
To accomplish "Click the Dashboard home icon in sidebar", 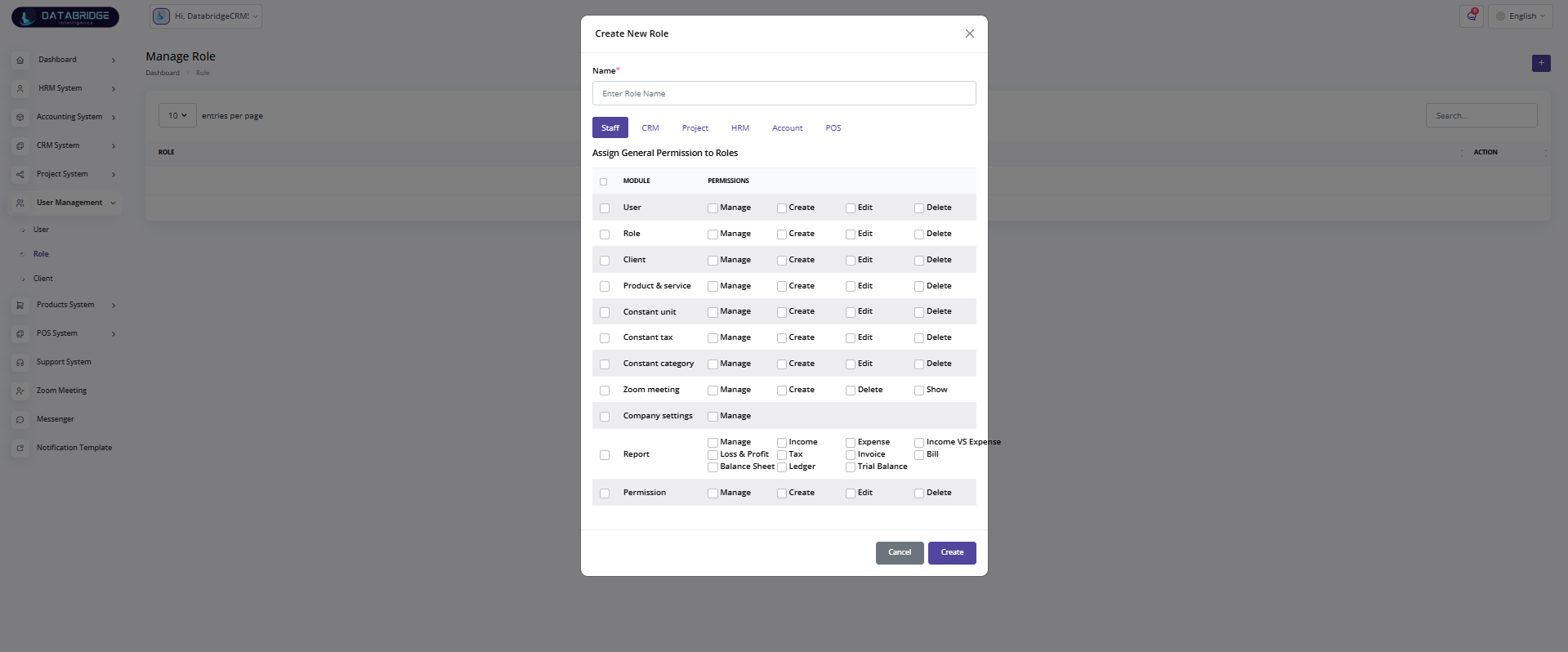I will [20, 60].
